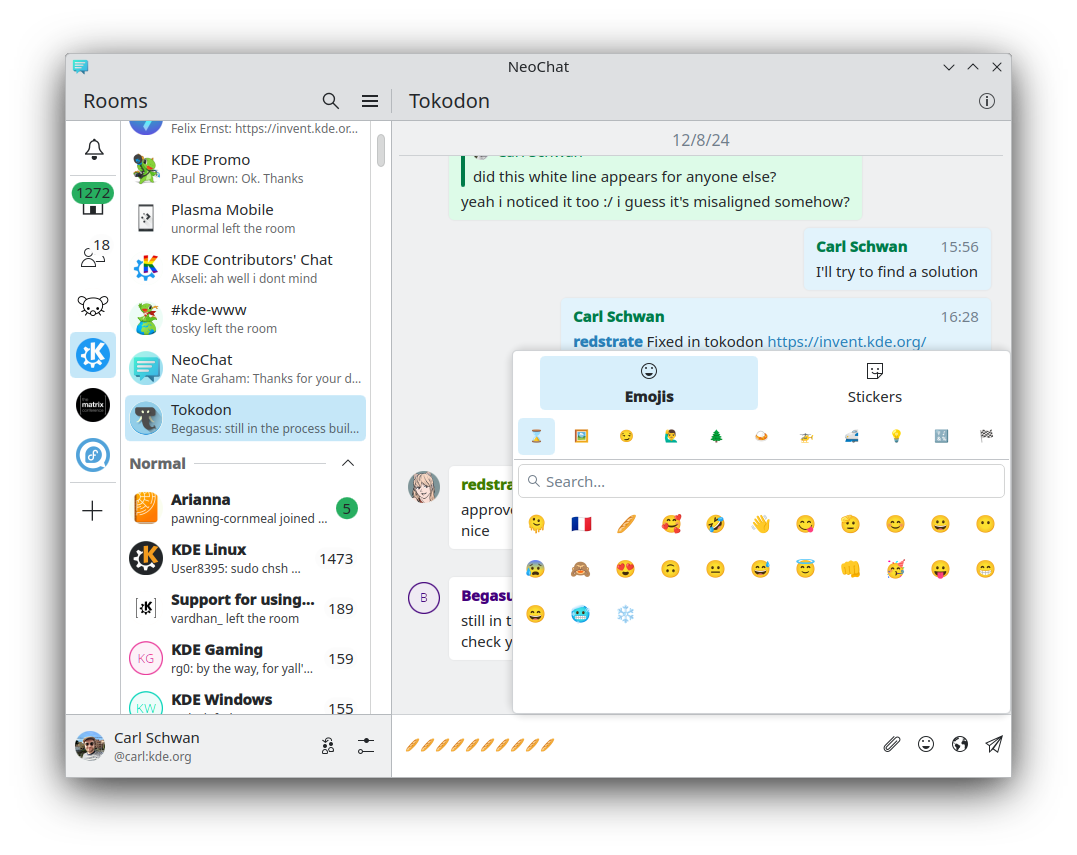Image resolution: width=1077 pixels, height=855 pixels.
Task: Toggle the emoji picker smiley button
Action: point(926,744)
